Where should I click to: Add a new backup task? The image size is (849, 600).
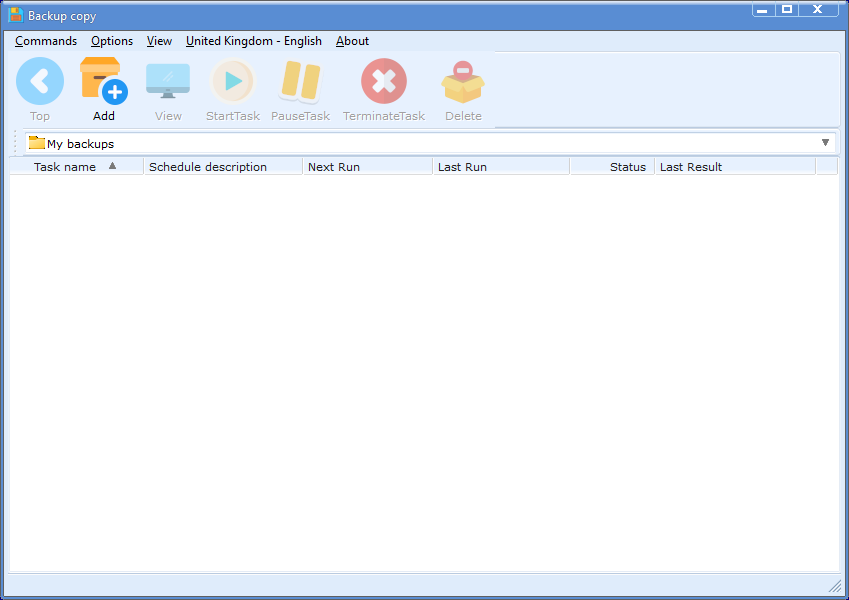(103, 82)
